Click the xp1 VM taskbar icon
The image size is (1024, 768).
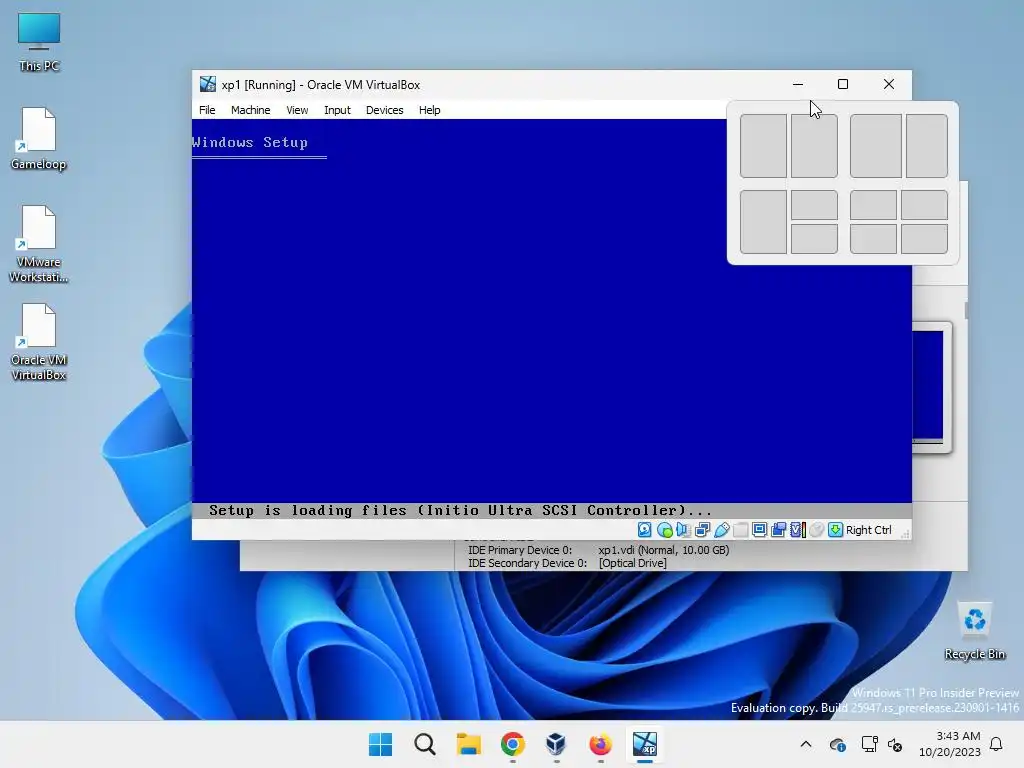coord(645,744)
